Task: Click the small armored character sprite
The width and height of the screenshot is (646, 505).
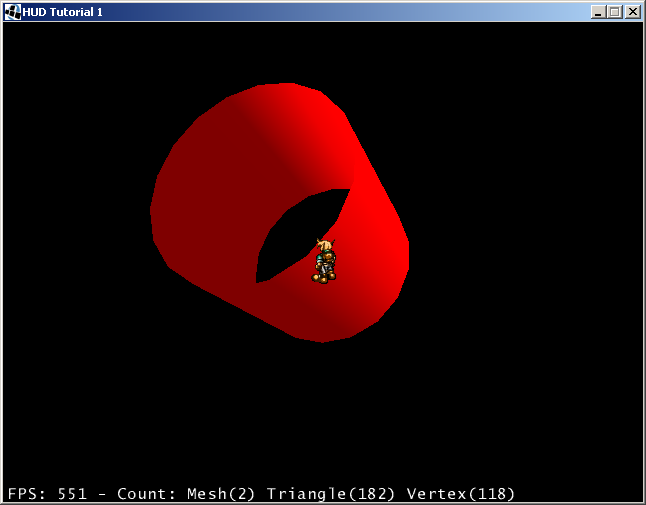Action: (x=324, y=262)
